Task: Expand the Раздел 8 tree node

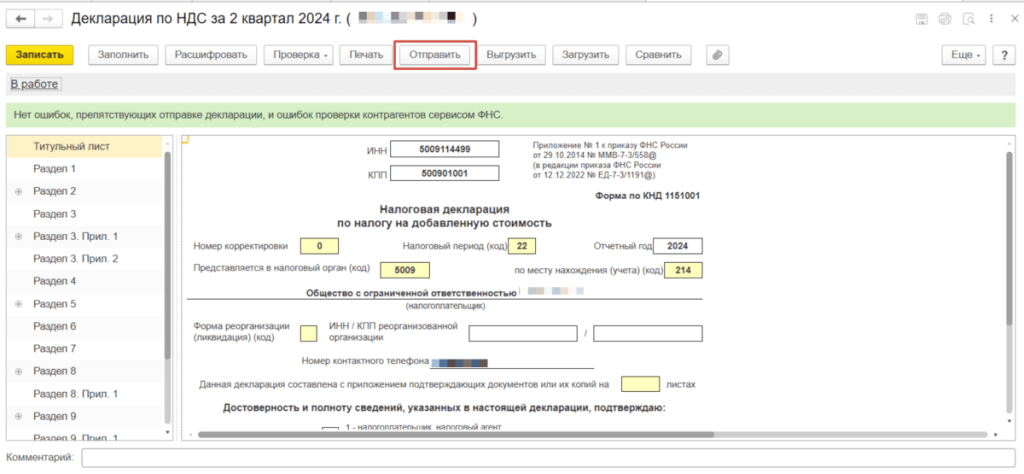Action: point(18,371)
